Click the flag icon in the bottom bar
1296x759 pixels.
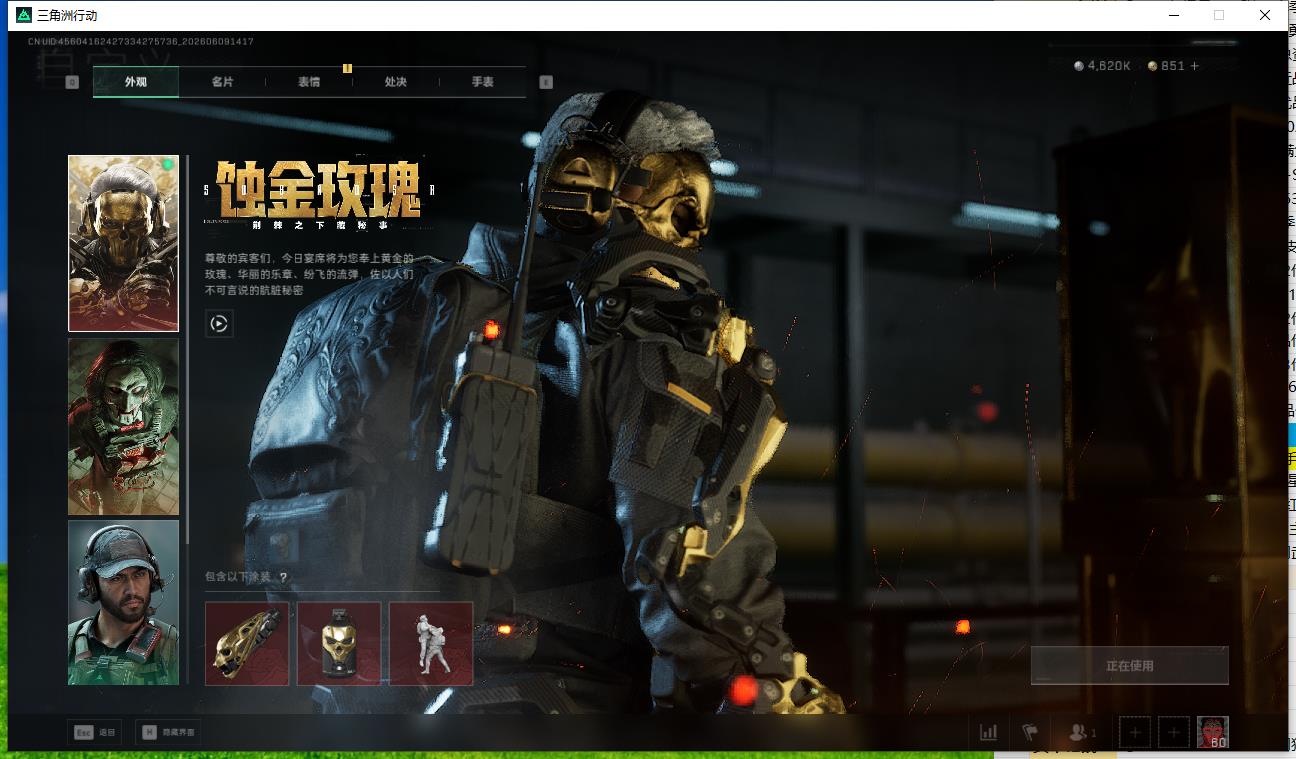coord(1030,732)
